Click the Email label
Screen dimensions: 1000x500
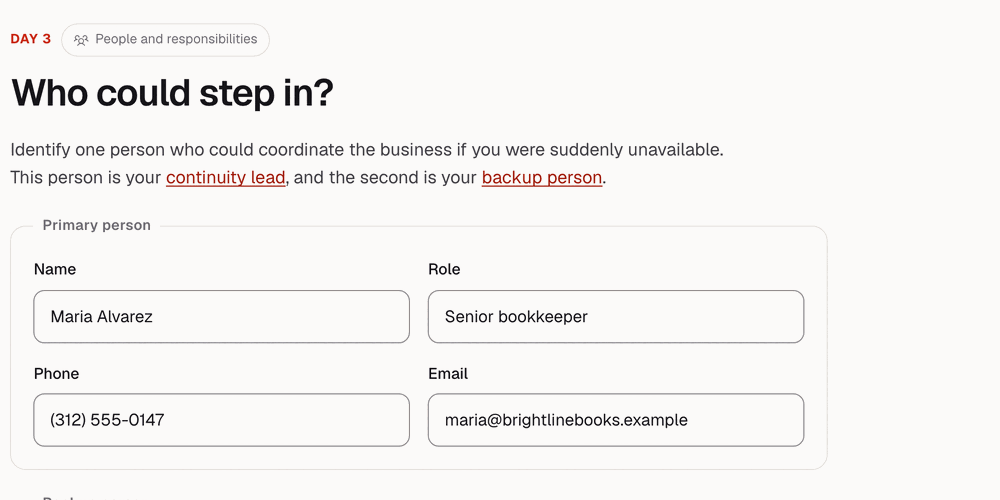(x=448, y=374)
